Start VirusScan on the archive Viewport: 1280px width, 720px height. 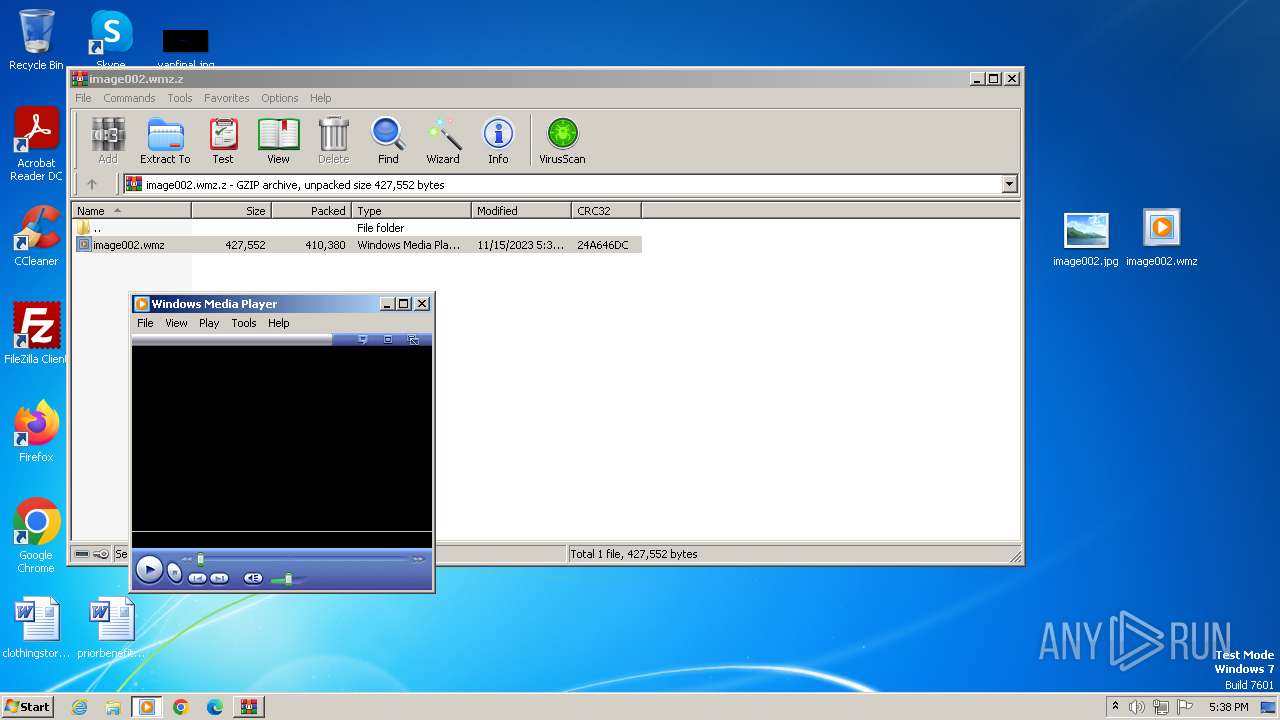coord(562,141)
